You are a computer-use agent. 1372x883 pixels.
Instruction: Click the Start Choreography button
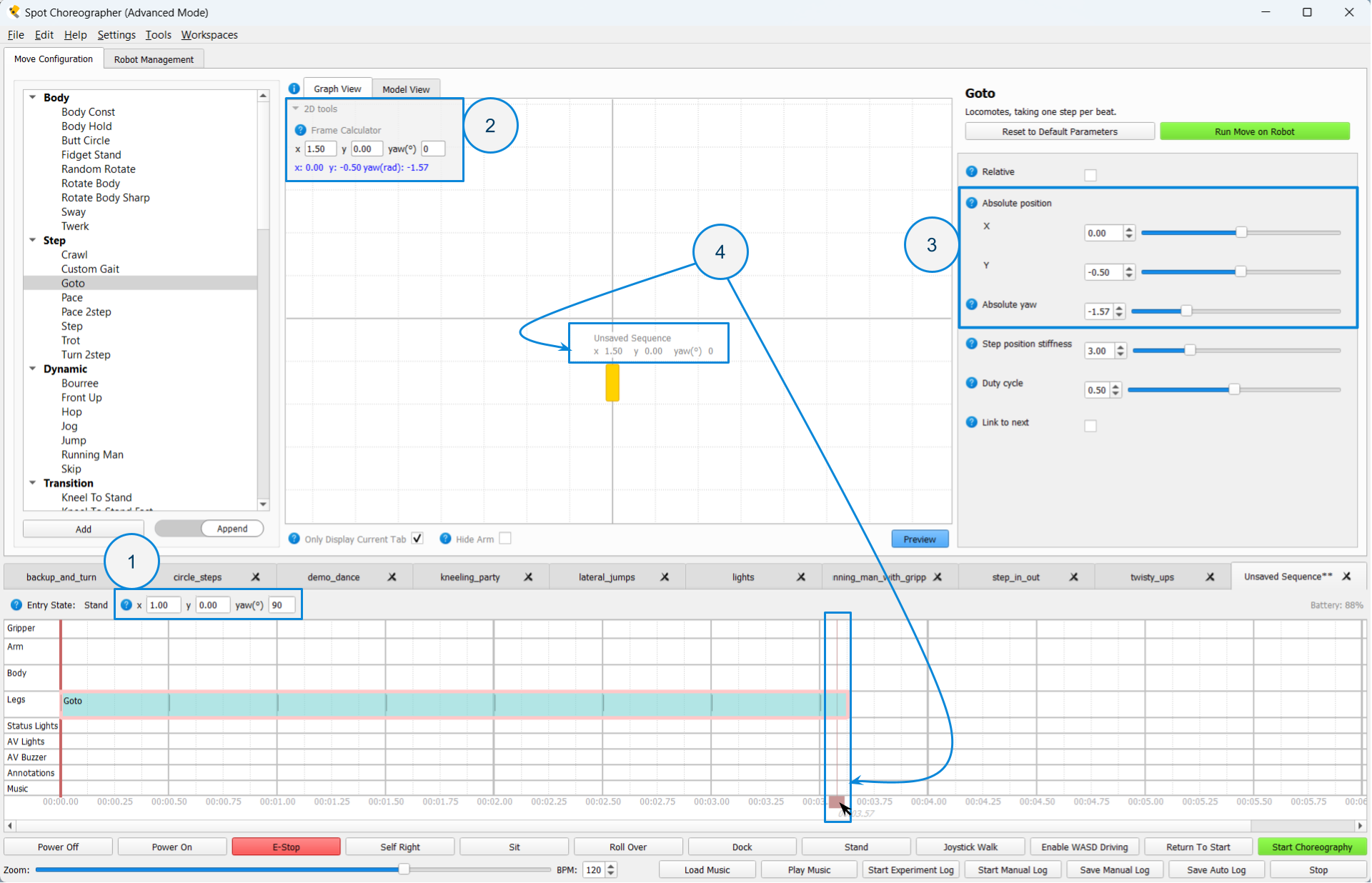(1312, 847)
